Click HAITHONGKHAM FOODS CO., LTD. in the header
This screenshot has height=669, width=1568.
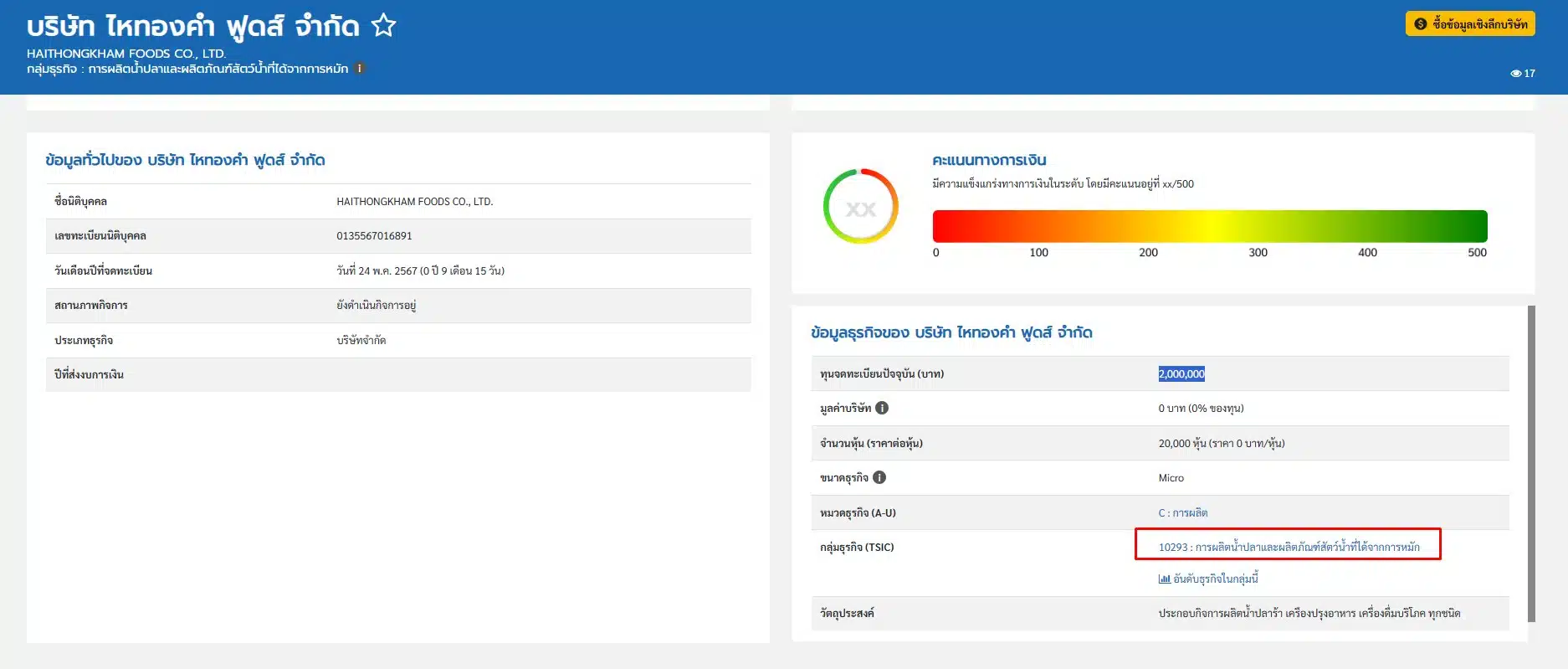tap(126, 54)
